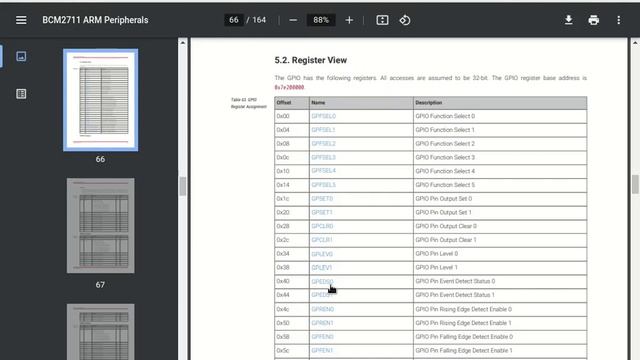
Task: Click the base address 0x7e200000 text
Action: [x=289, y=87]
